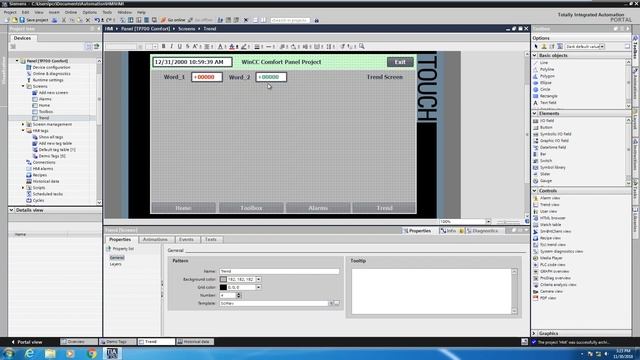Viewport: 640px width, 360px height.
Task: Select the Circle basic object
Action: pyautogui.click(x=545, y=89)
